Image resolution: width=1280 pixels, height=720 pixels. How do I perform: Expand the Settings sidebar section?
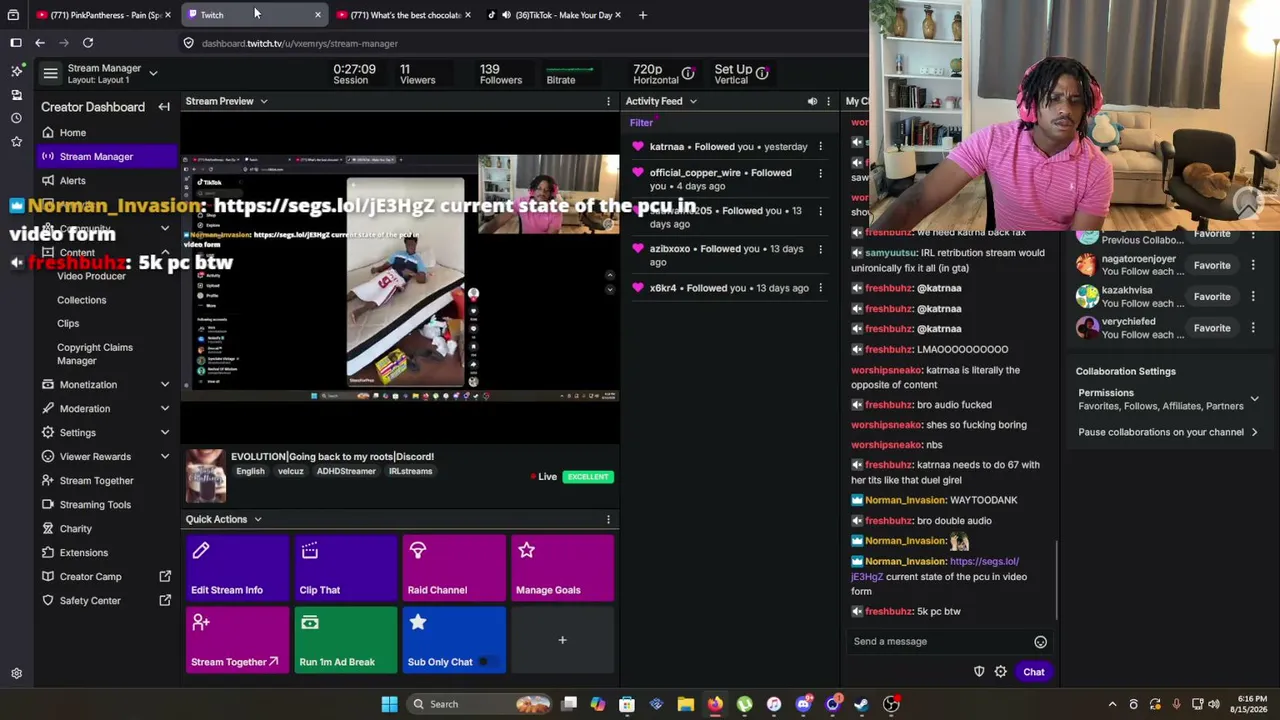[165, 433]
